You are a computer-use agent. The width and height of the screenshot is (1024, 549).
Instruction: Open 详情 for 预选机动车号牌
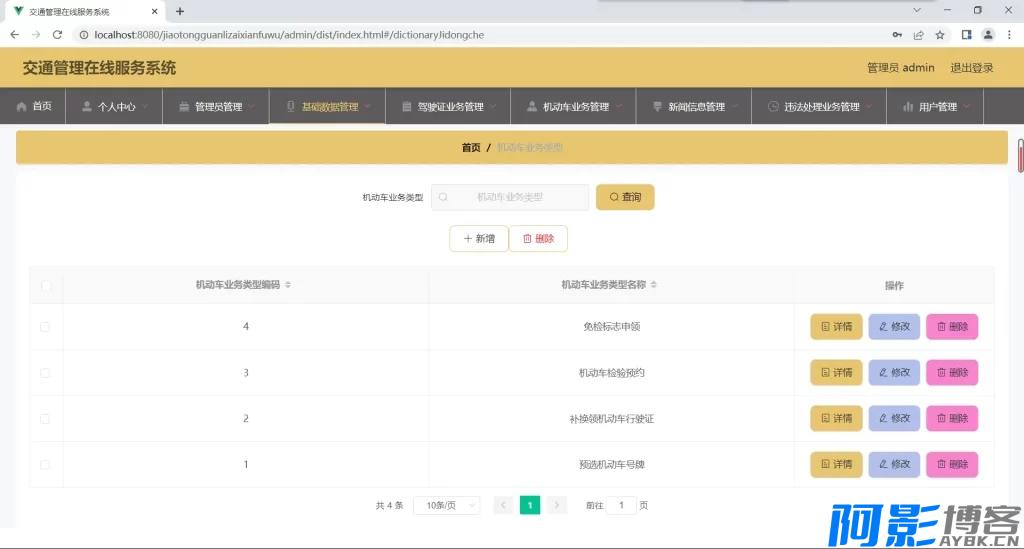pos(837,464)
